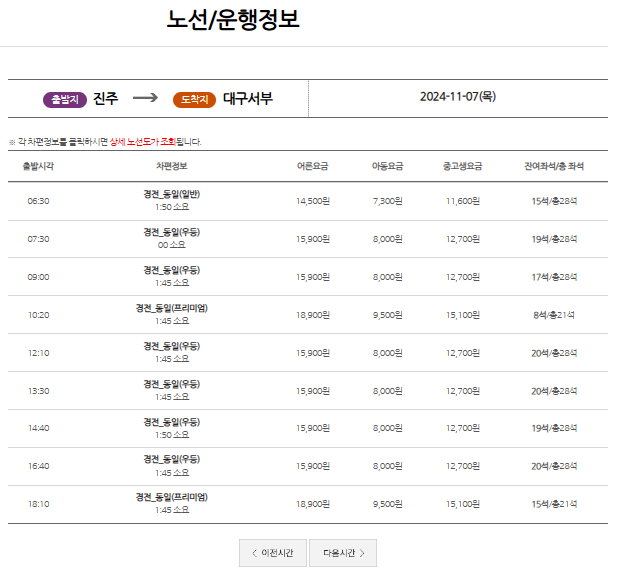This screenshot has width=619, height=572.
Task: Open the 07:30 경전_동일(우등) bus info
Action: pos(172,238)
